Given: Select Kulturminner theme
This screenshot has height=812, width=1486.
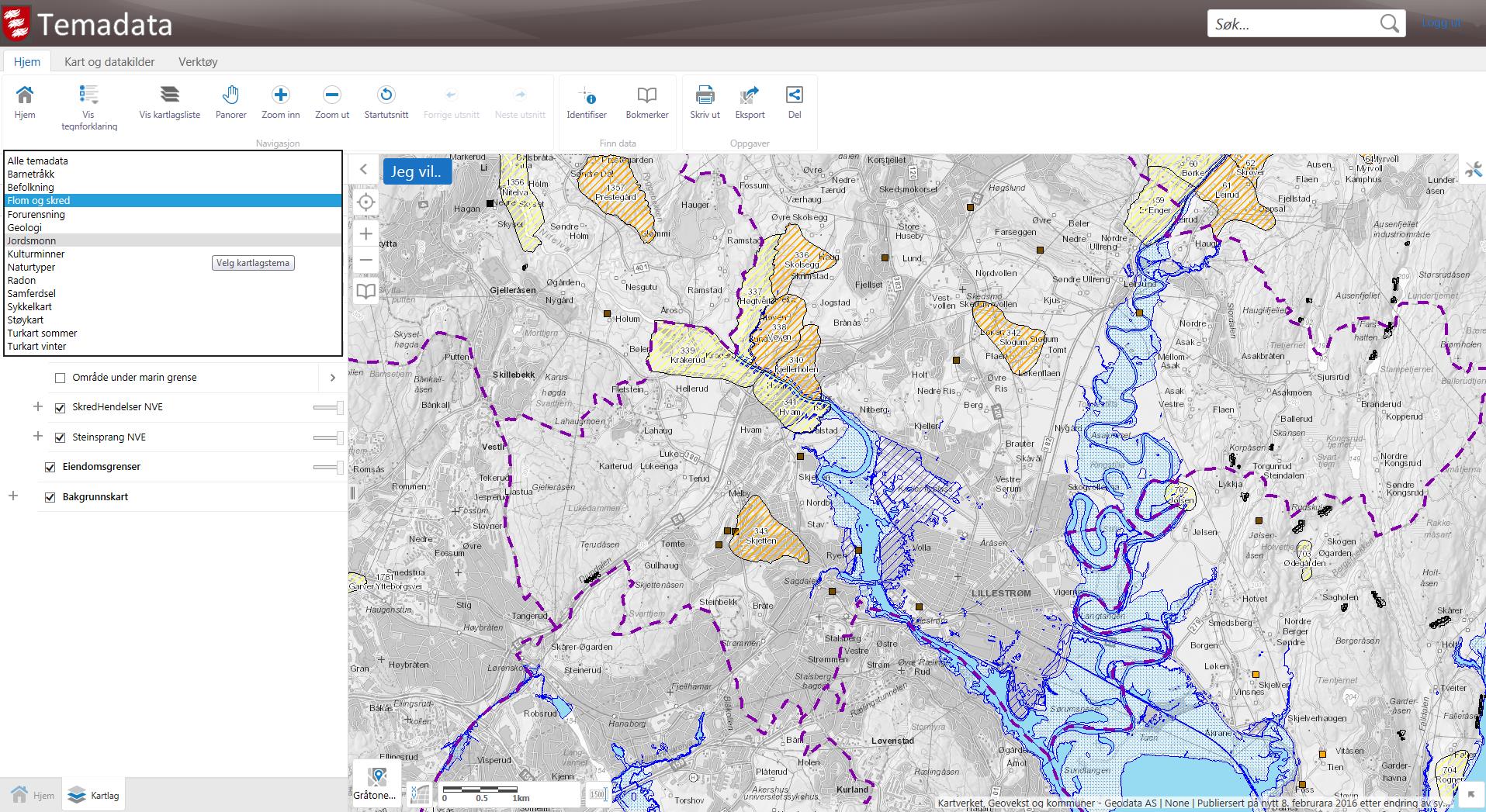Looking at the screenshot, I should coord(172,254).
